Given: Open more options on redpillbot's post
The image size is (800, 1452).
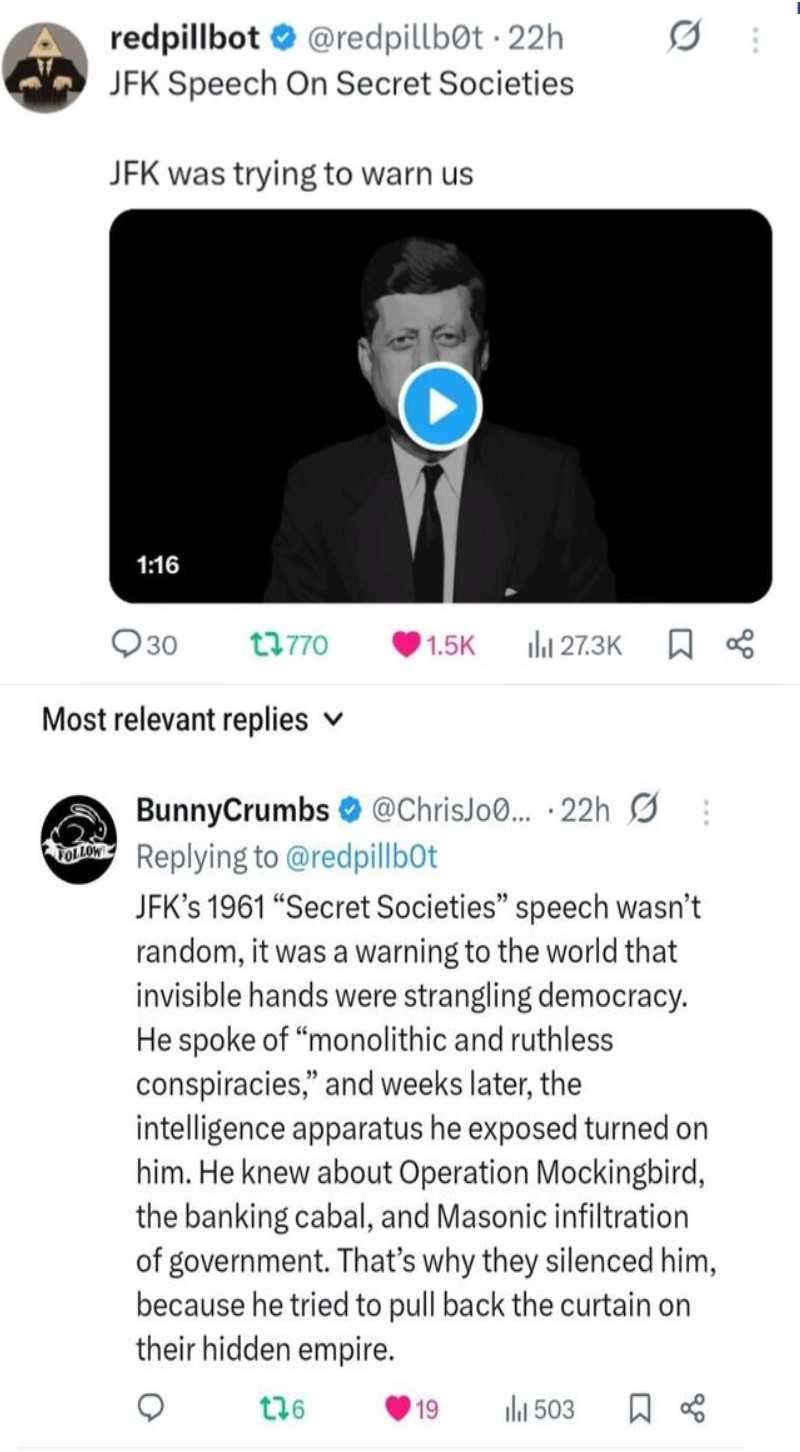Looking at the screenshot, I should point(755,40).
